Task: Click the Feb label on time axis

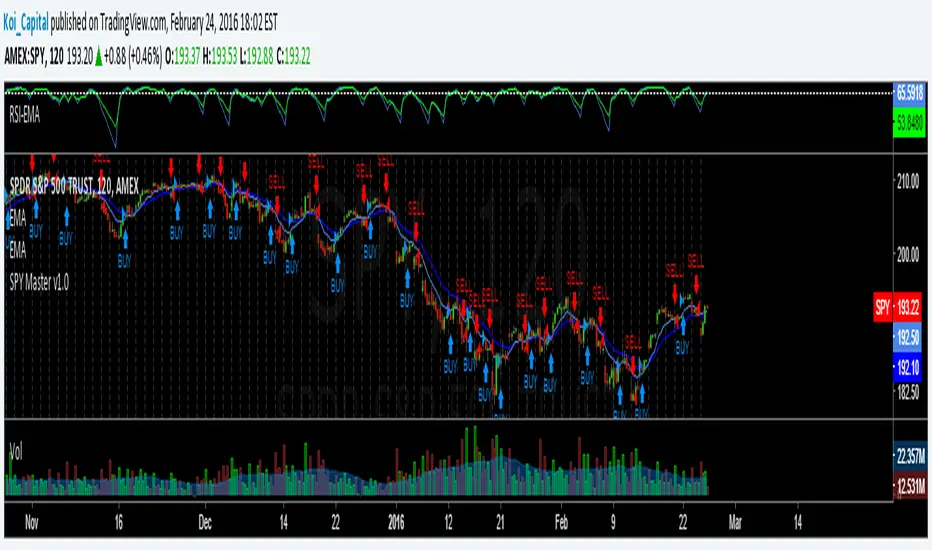Action: (561, 522)
